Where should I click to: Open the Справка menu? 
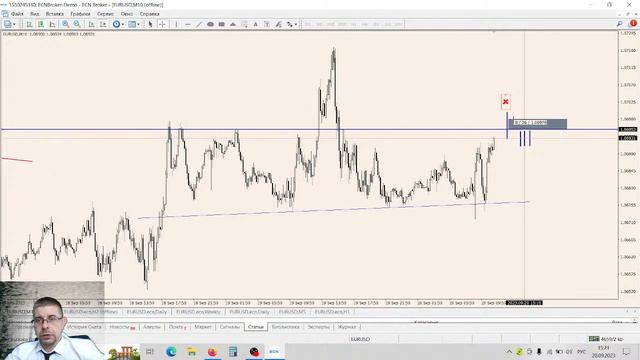(149, 14)
